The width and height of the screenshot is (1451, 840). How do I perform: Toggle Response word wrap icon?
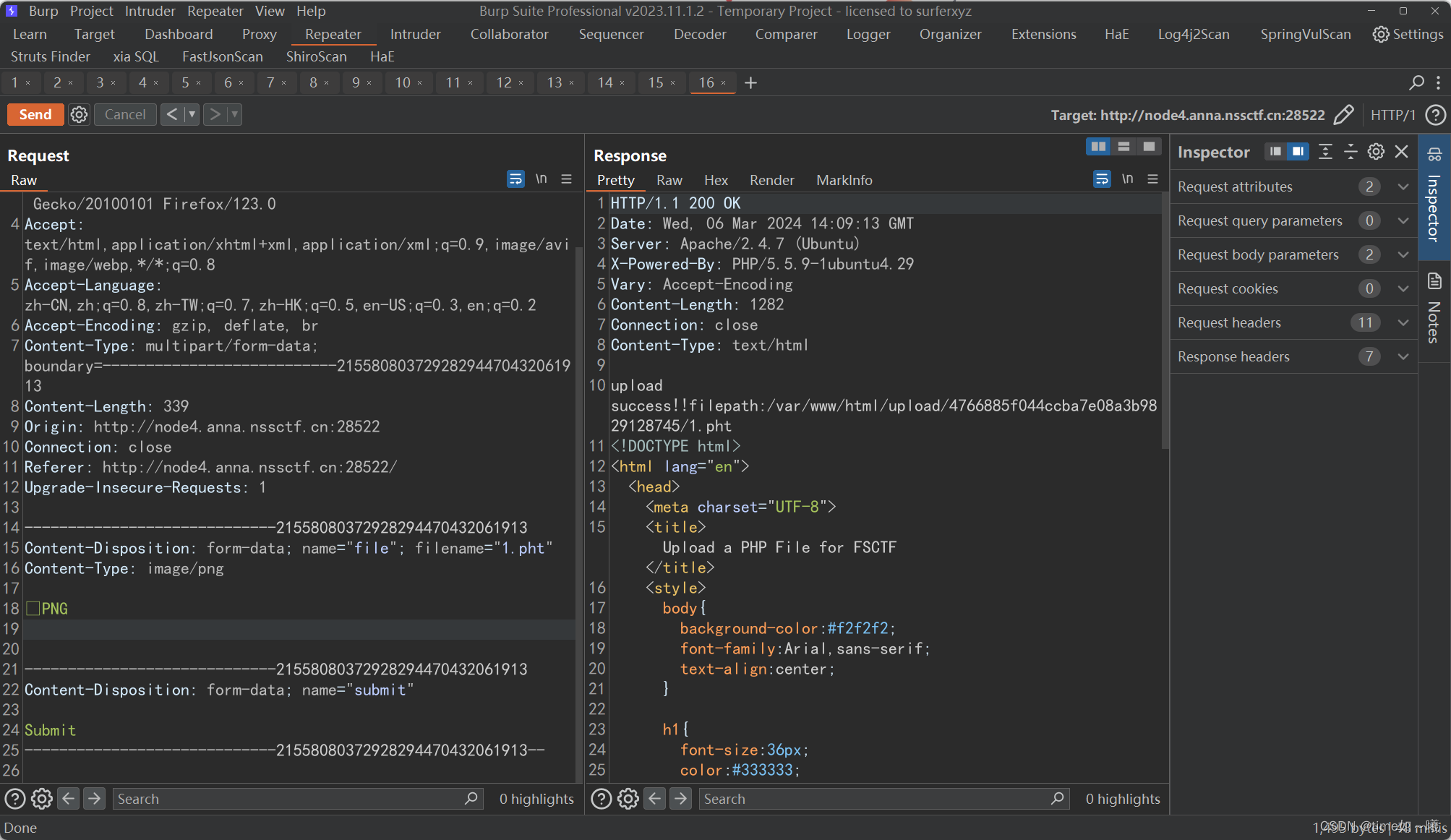click(x=1102, y=179)
